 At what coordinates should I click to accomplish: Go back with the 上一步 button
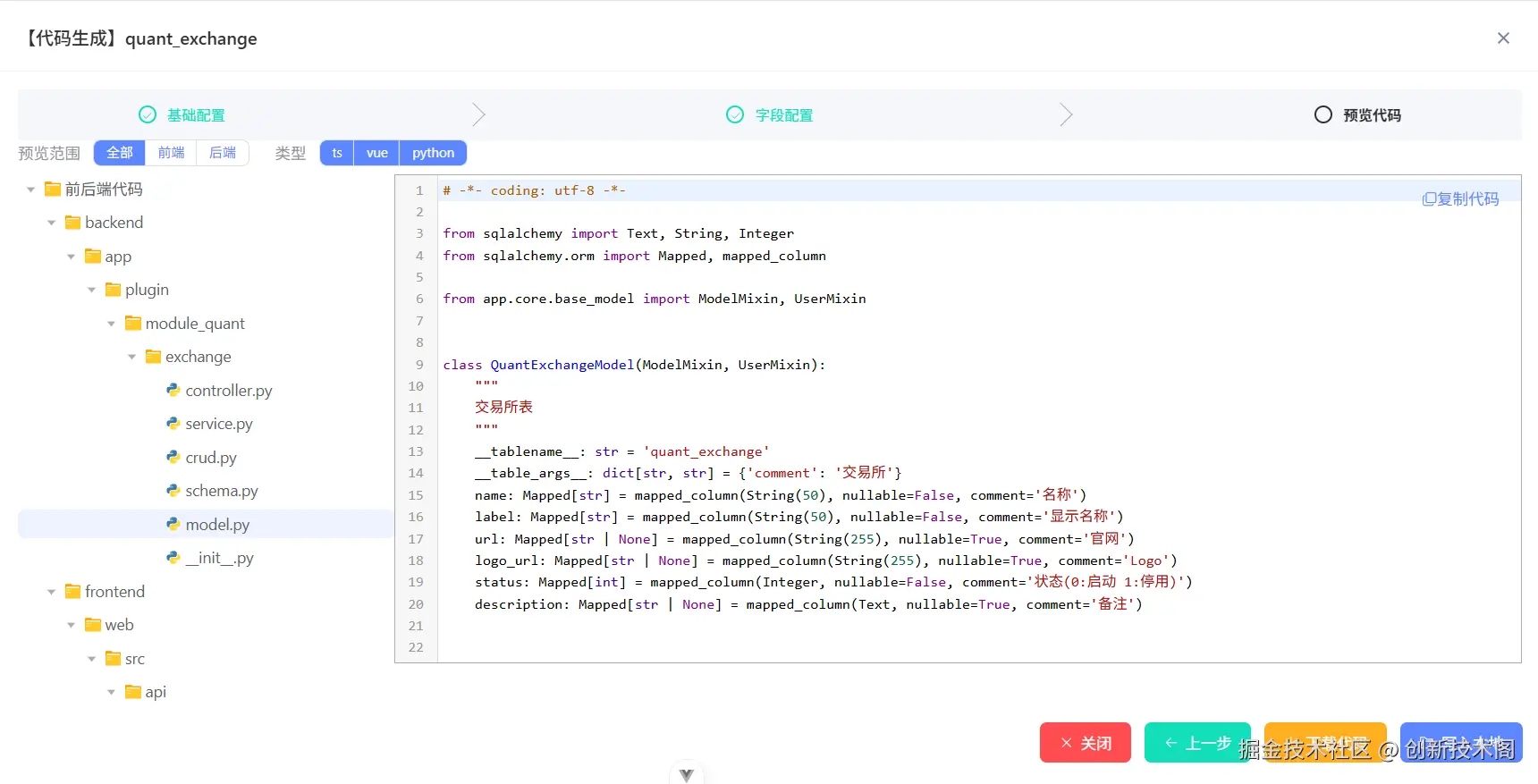coord(1197,742)
